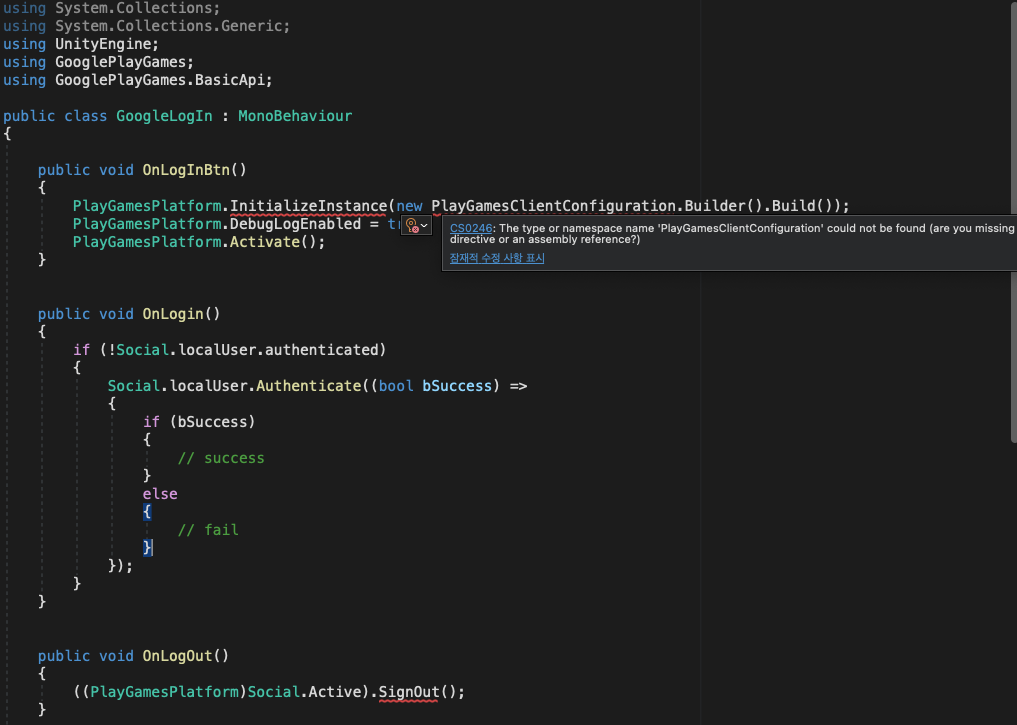Viewport: 1017px width, 725px height.
Task: Click the 'else' keyword
Action: tap(160, 494)
